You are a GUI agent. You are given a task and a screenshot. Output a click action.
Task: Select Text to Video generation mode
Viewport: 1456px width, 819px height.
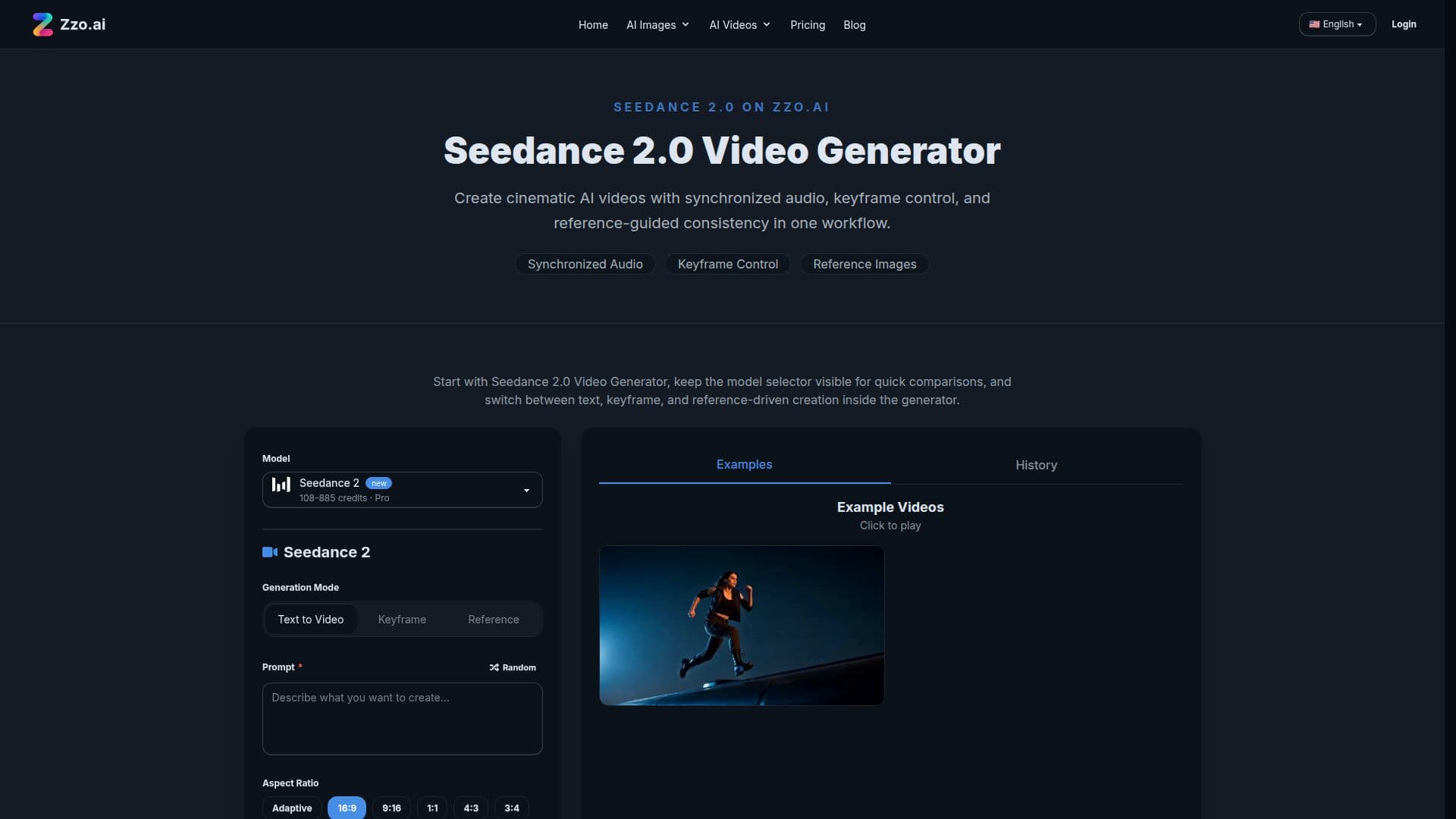(311, 620)
